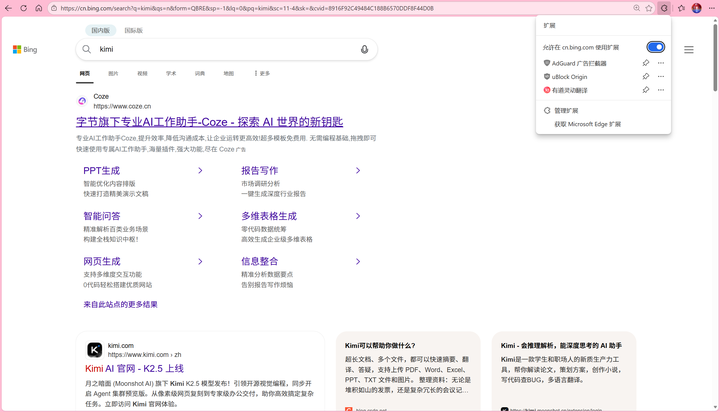Open the 网页生成 sitelink
This screenshot has width=720, height=412.
101,261
